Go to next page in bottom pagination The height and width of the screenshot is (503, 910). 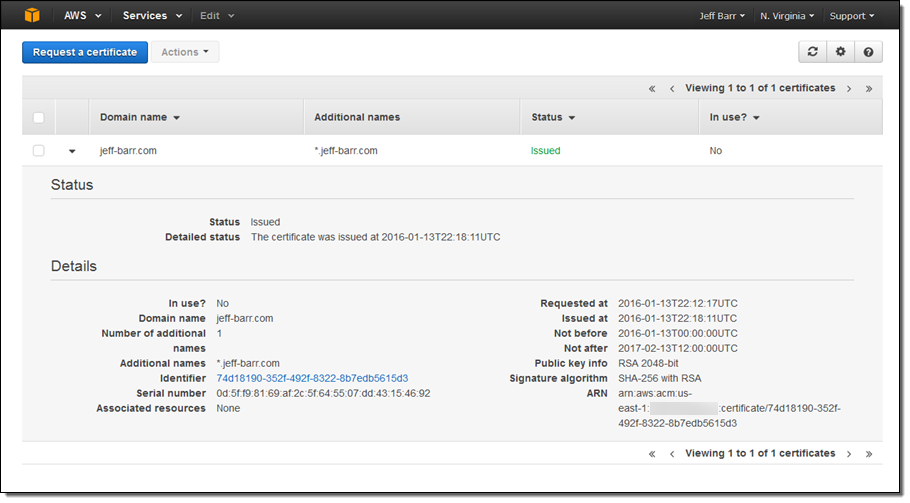click(x=849, y=454)
